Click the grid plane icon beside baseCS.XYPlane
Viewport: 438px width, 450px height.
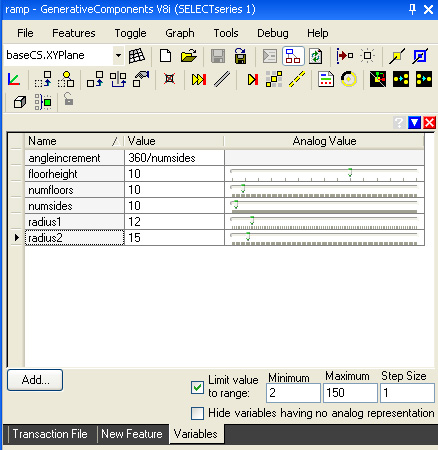tap(137, 56)
